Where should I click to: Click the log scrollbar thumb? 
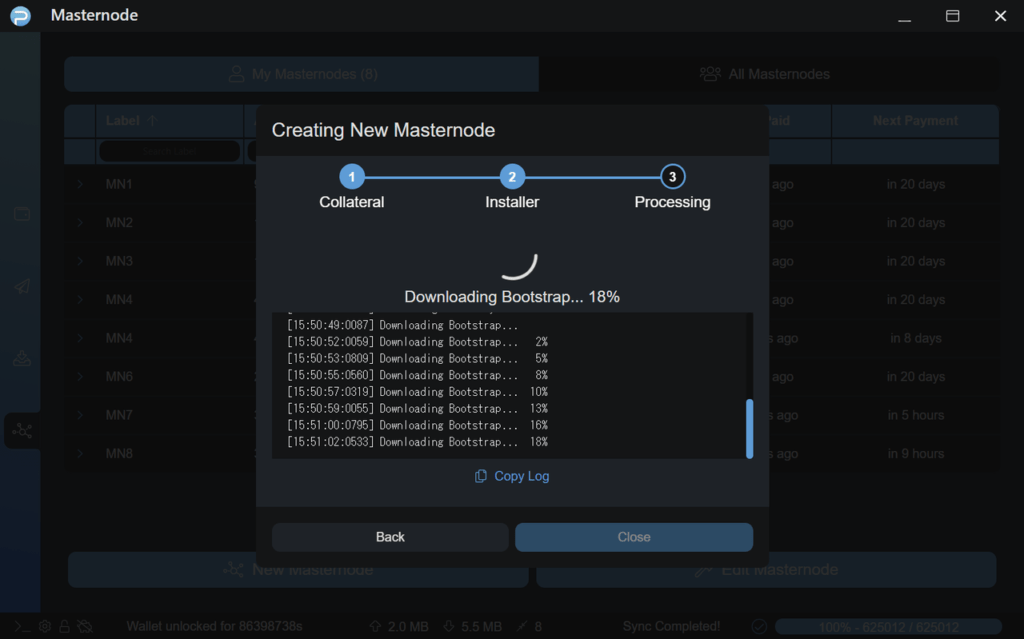749,428
